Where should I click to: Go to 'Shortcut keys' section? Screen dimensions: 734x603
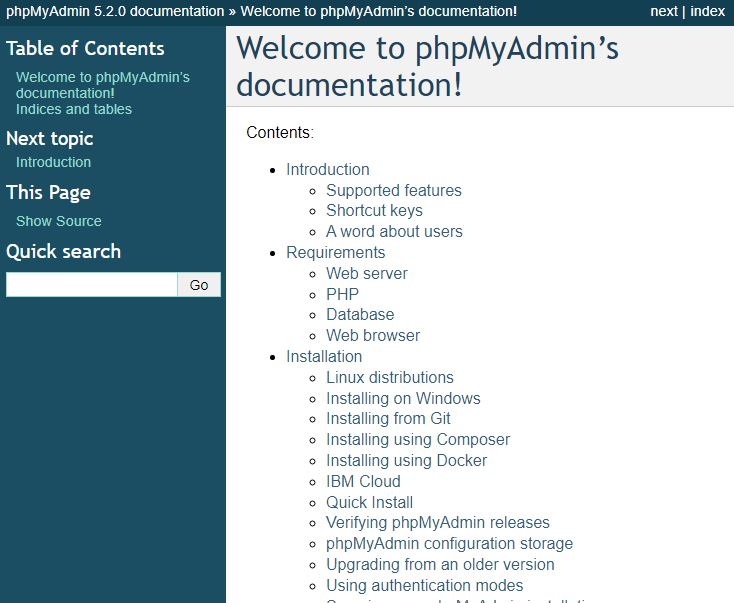click(374, 211)
